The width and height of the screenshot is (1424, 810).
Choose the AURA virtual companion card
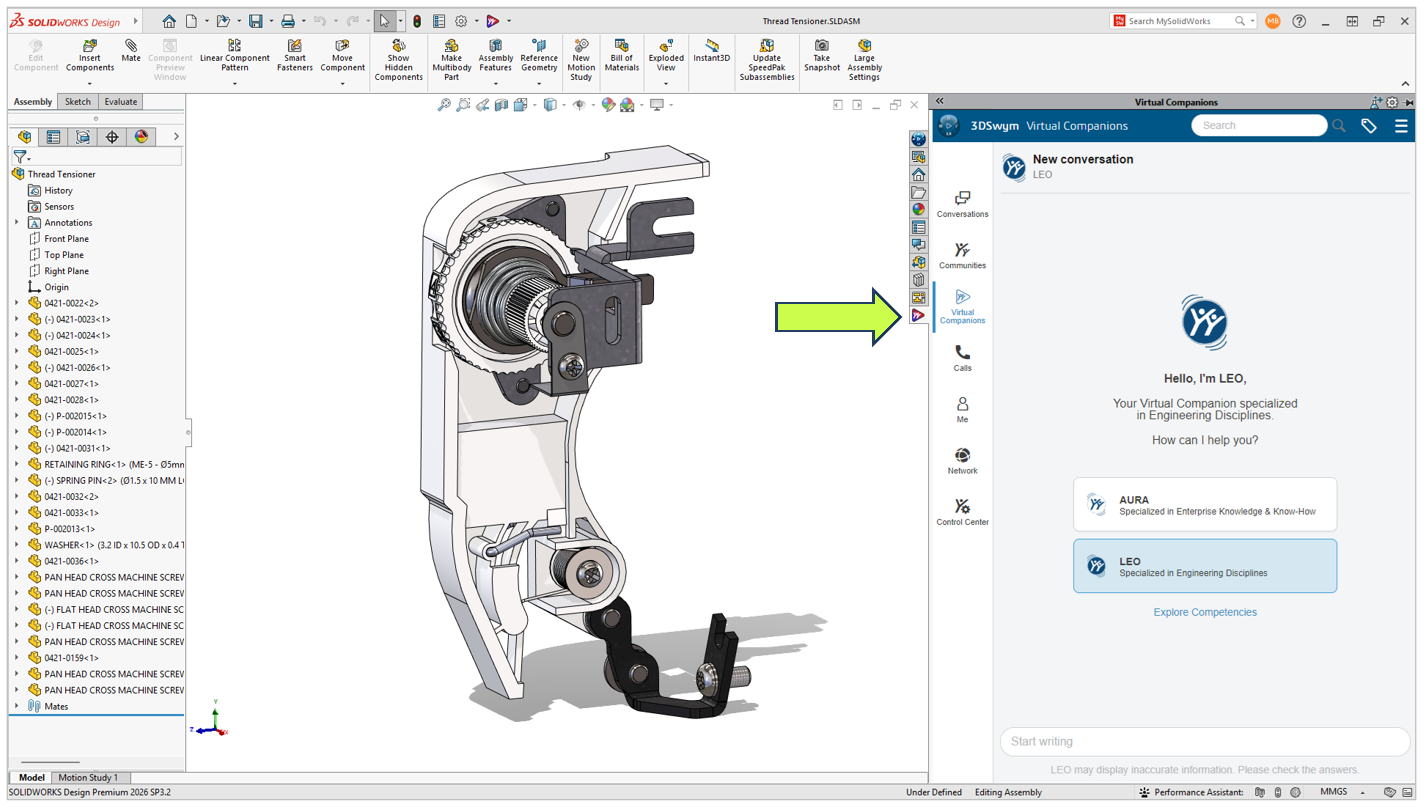tap(1205, 505)
